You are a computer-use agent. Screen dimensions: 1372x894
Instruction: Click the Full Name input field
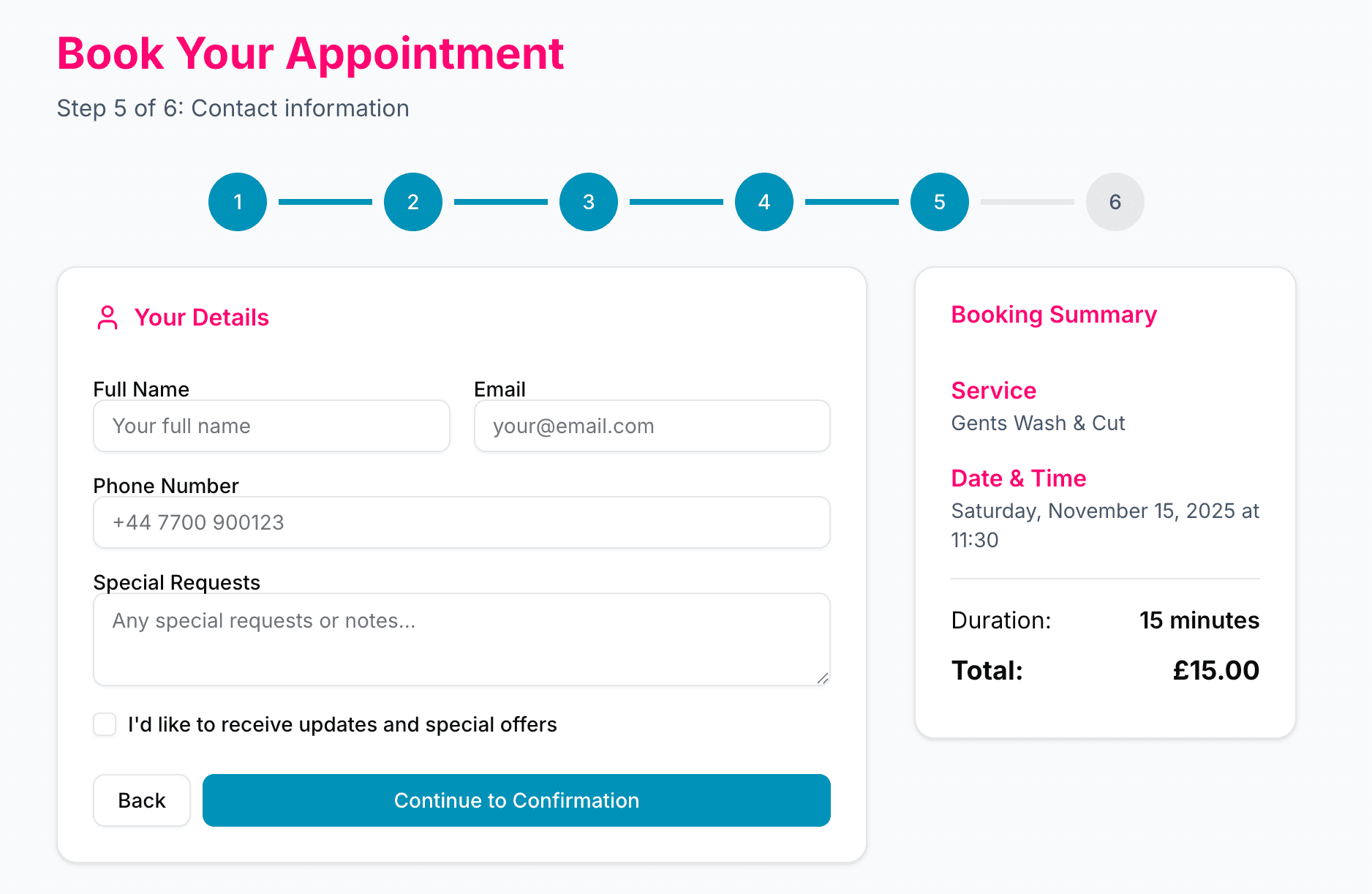coord(271,426)
